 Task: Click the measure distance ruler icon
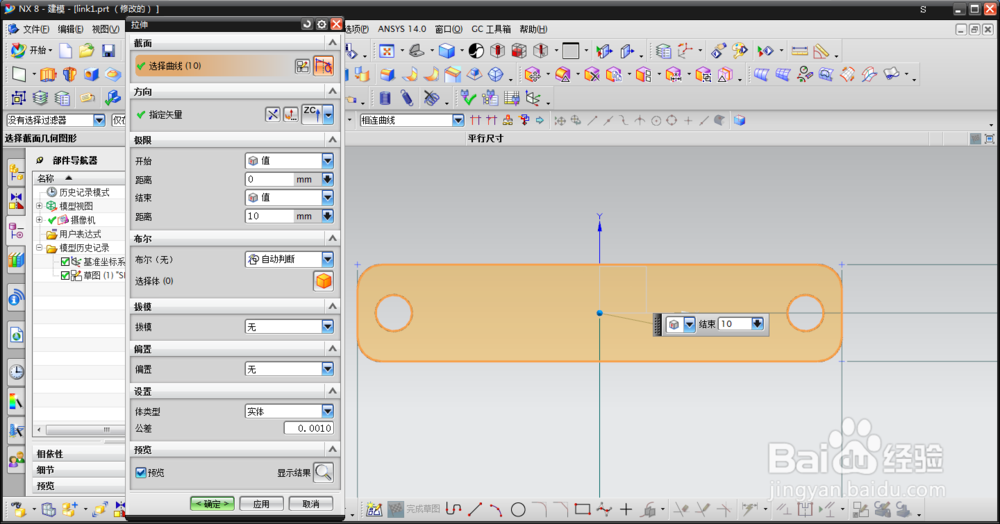[x=799, y=51]
